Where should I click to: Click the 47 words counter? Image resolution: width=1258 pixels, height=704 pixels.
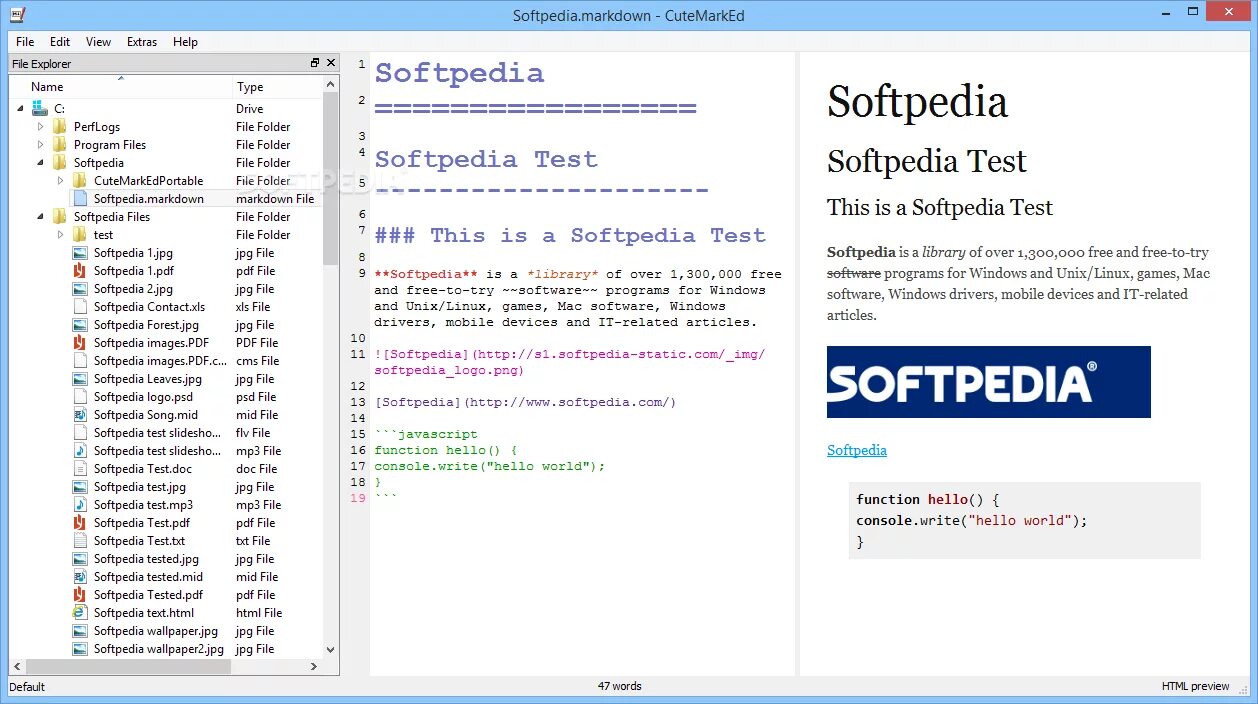pos(620,686)
